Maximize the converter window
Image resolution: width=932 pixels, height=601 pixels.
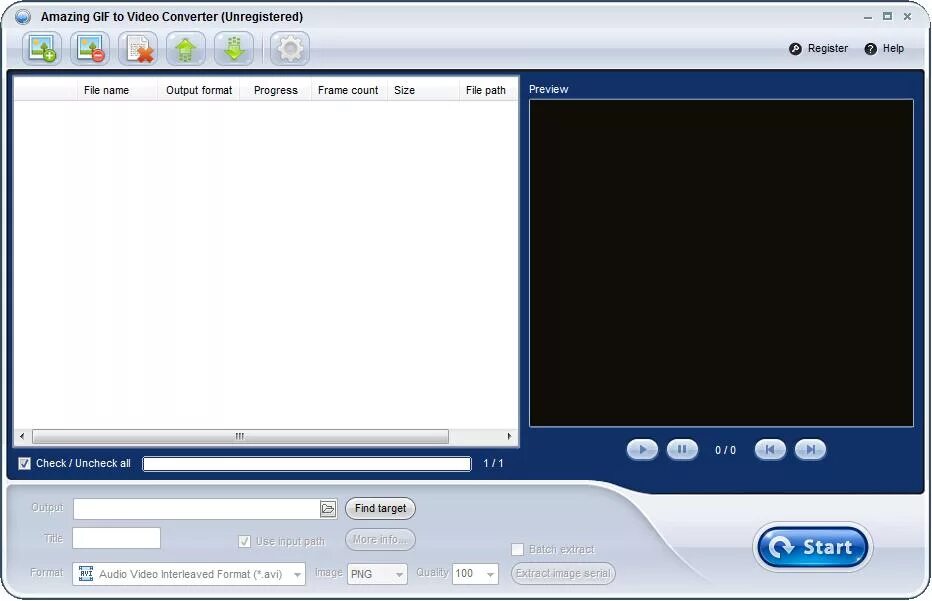(x=887, y=17)
